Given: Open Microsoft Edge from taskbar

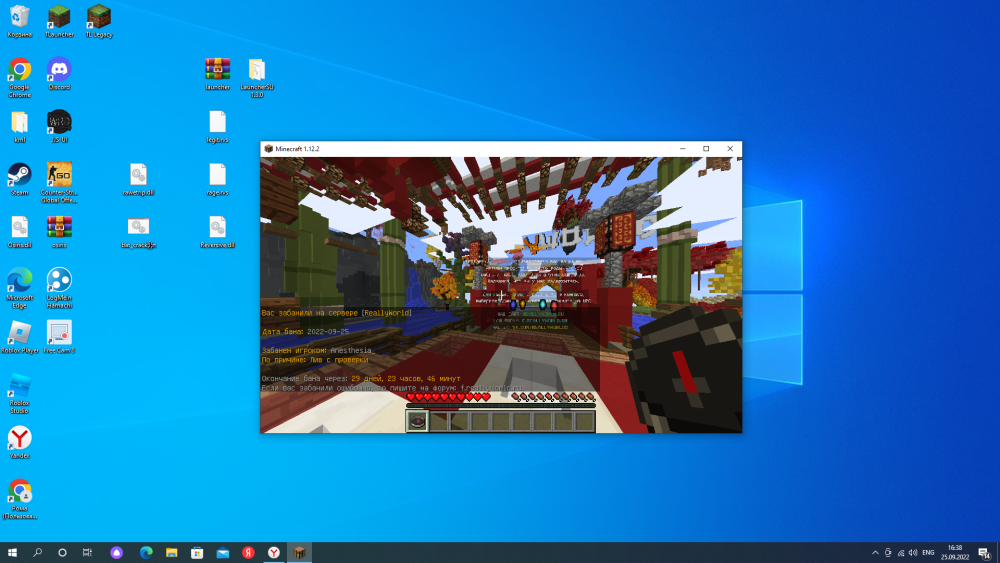Looking at the screenshot, I should (146, 552).
